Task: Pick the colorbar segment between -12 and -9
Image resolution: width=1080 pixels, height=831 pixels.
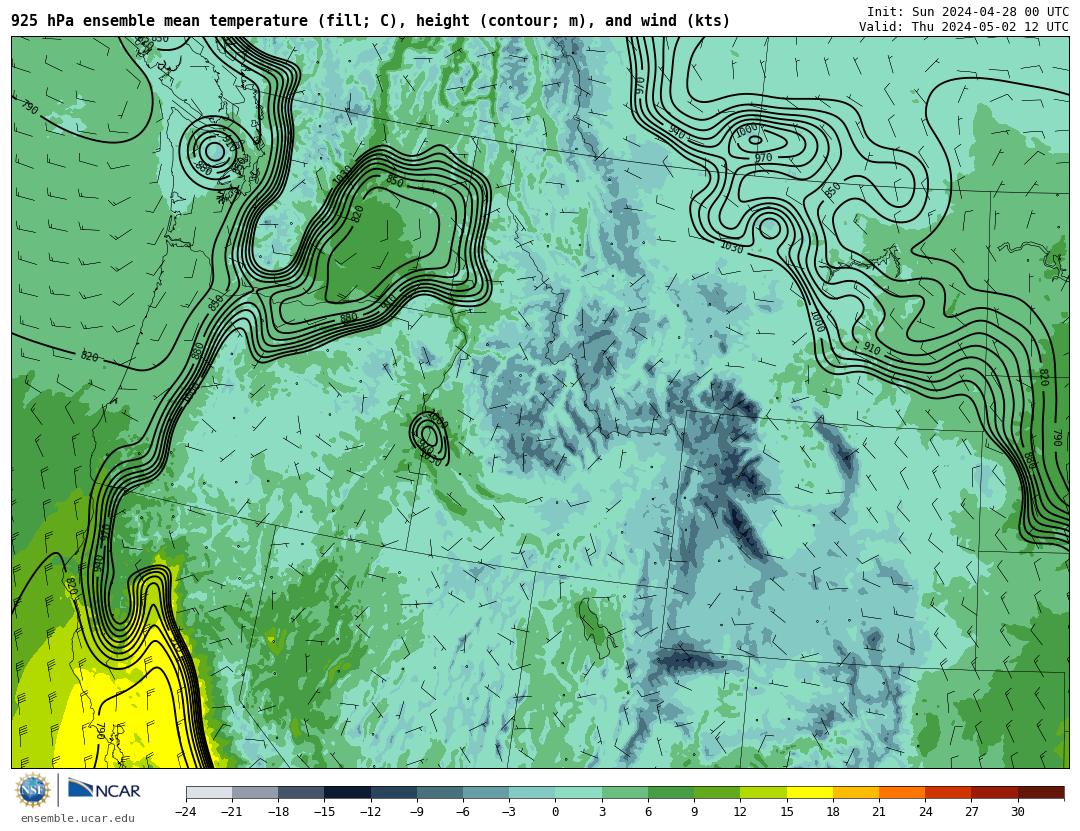Action: 394,792
